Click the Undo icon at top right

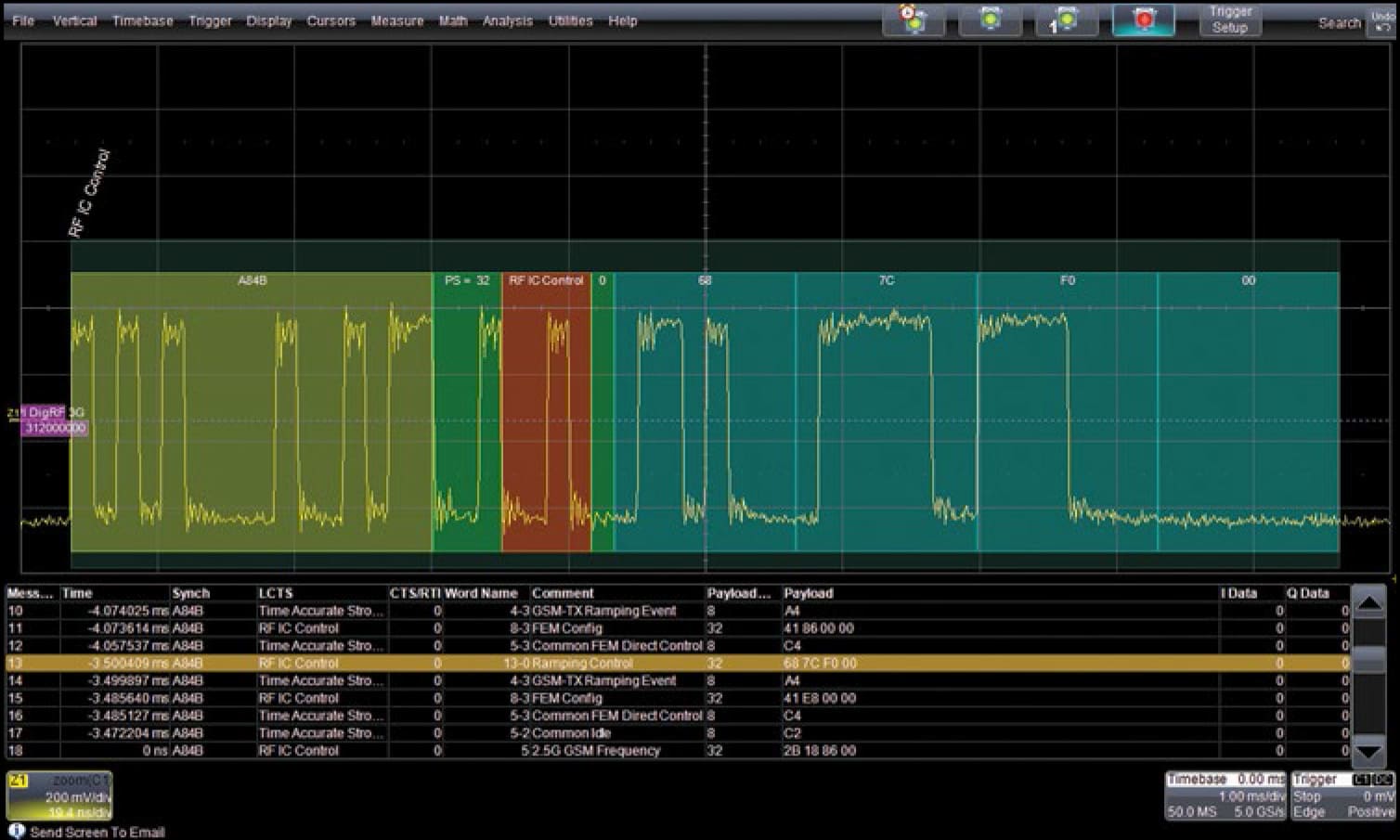(x=1381, y=20)
